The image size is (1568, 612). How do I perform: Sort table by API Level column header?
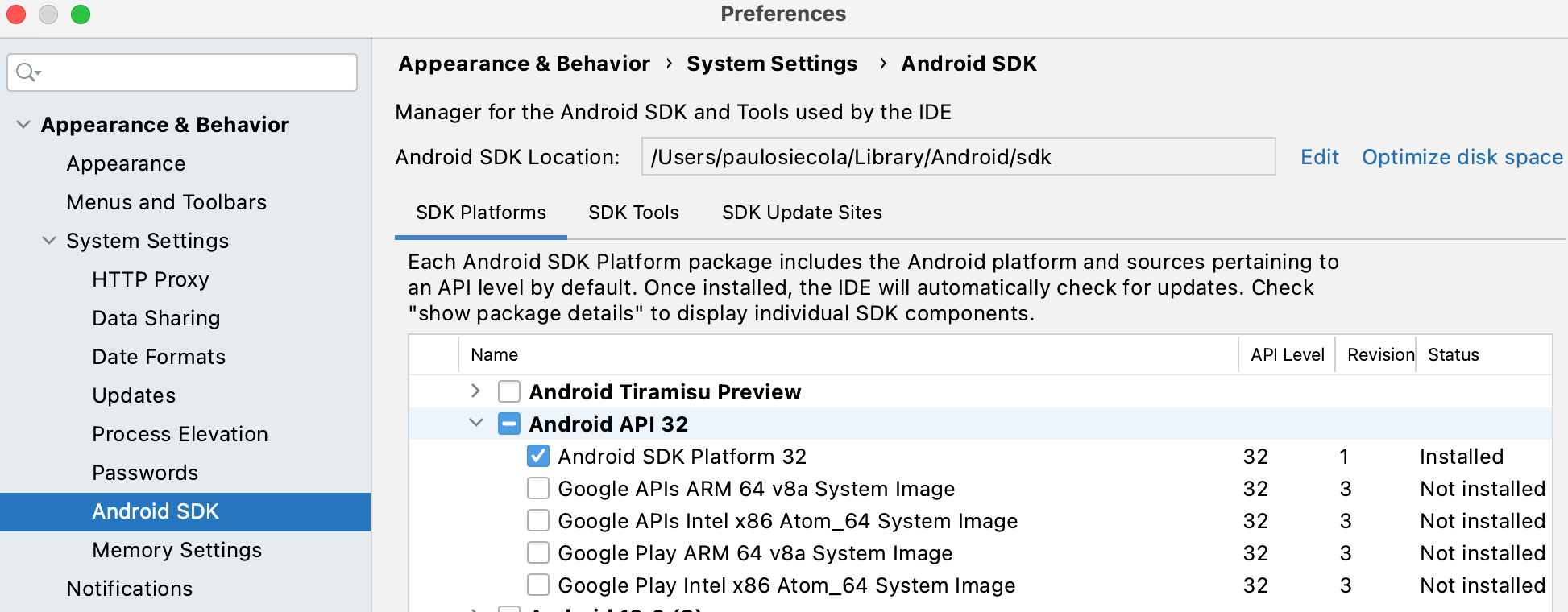(1287, 355)
